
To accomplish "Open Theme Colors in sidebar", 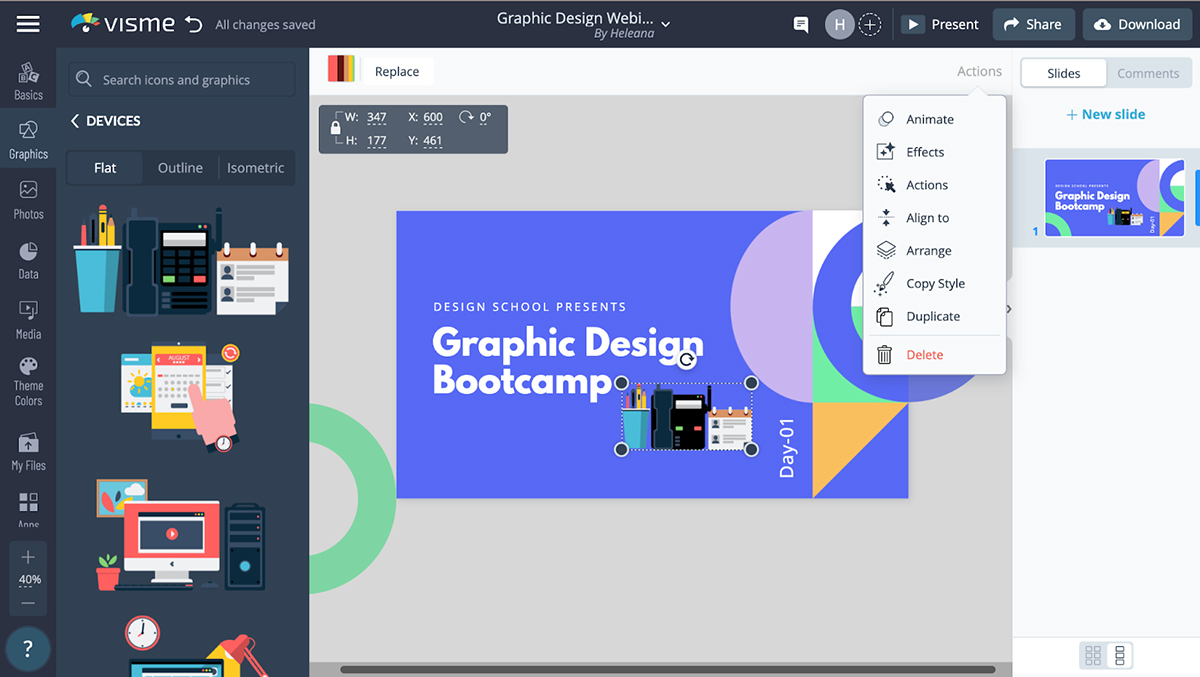I will (x=28, y=380).
